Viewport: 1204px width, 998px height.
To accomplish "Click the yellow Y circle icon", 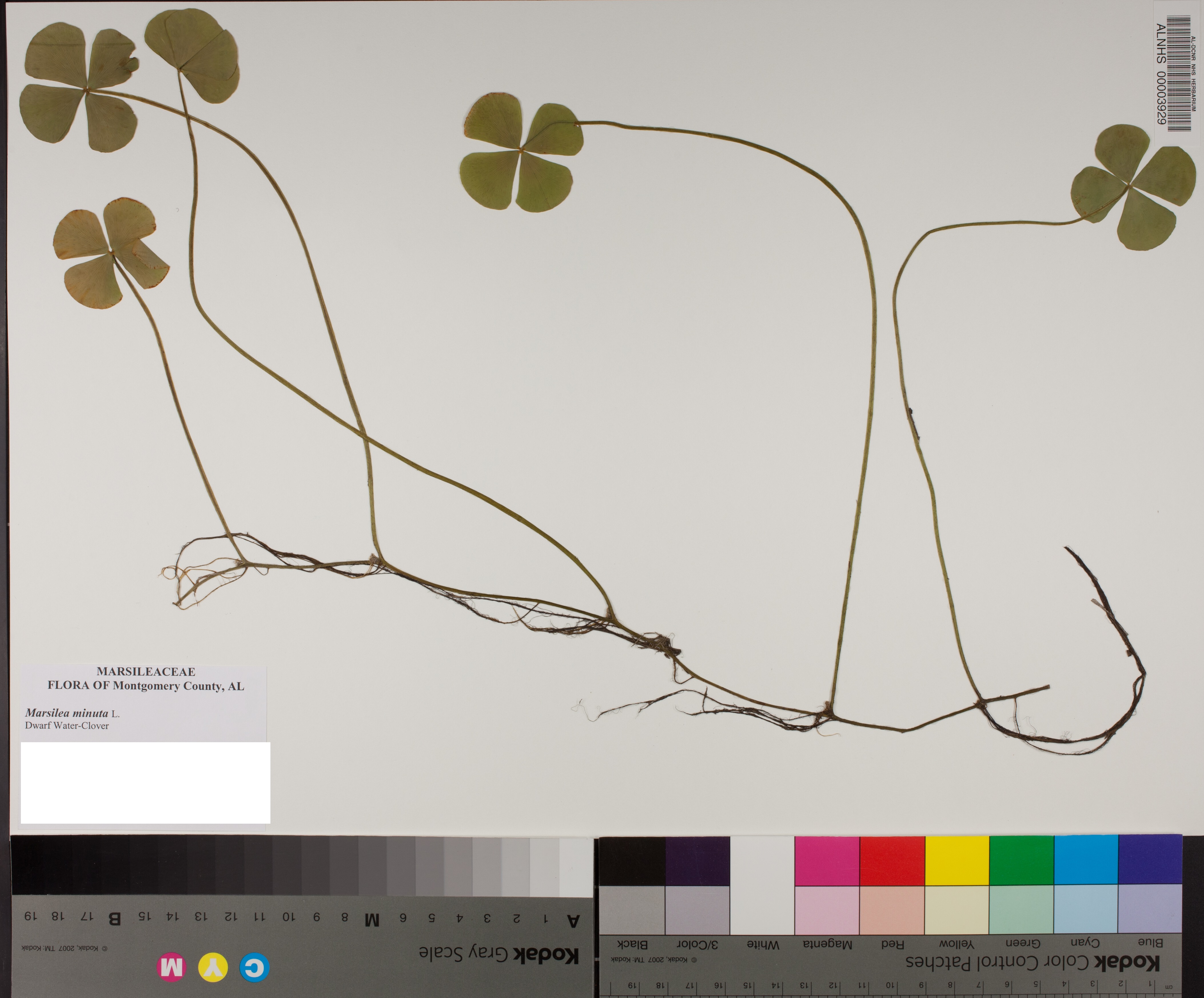I will click(x=213, y=968).
